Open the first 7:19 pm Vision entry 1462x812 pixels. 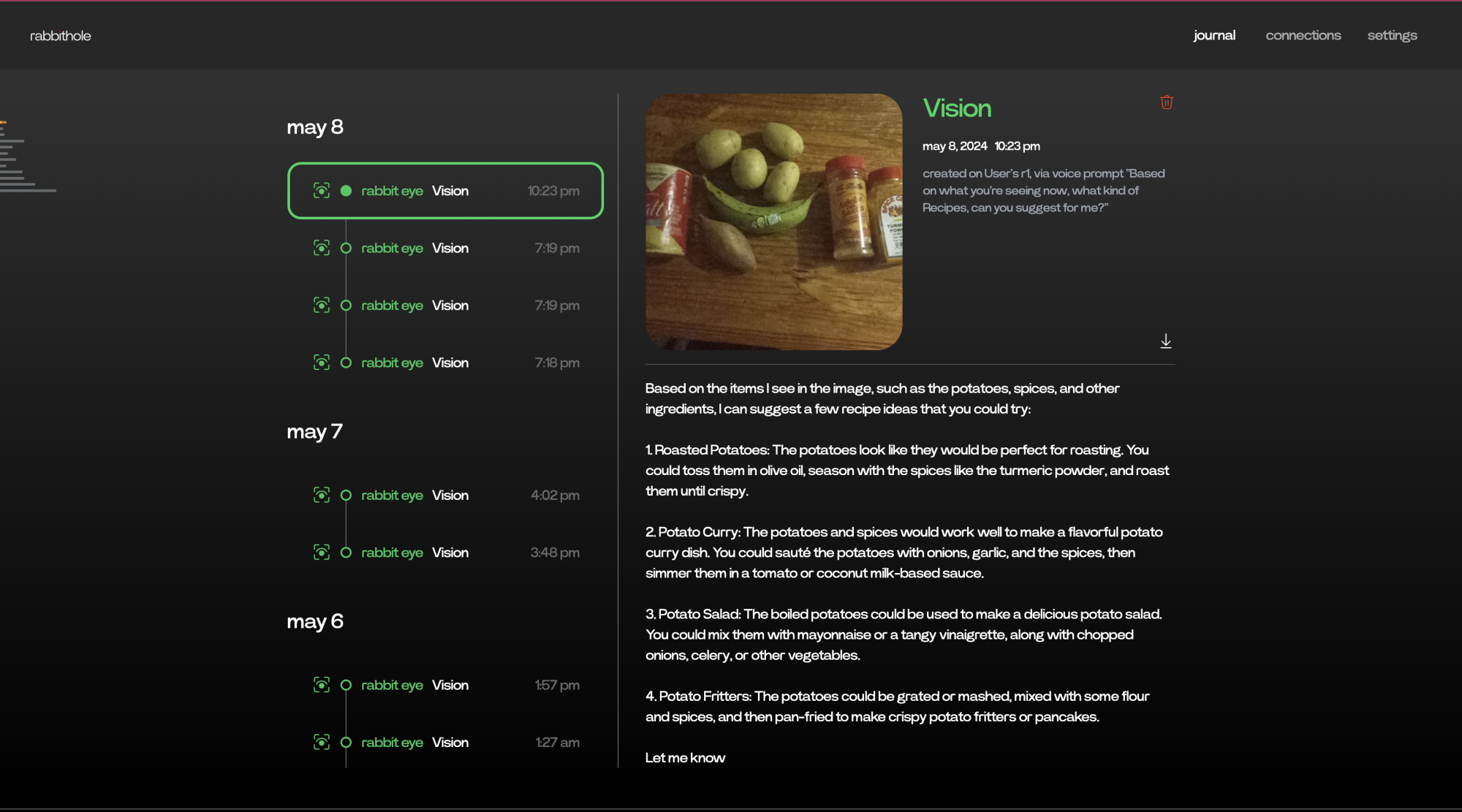click(450, 248)
